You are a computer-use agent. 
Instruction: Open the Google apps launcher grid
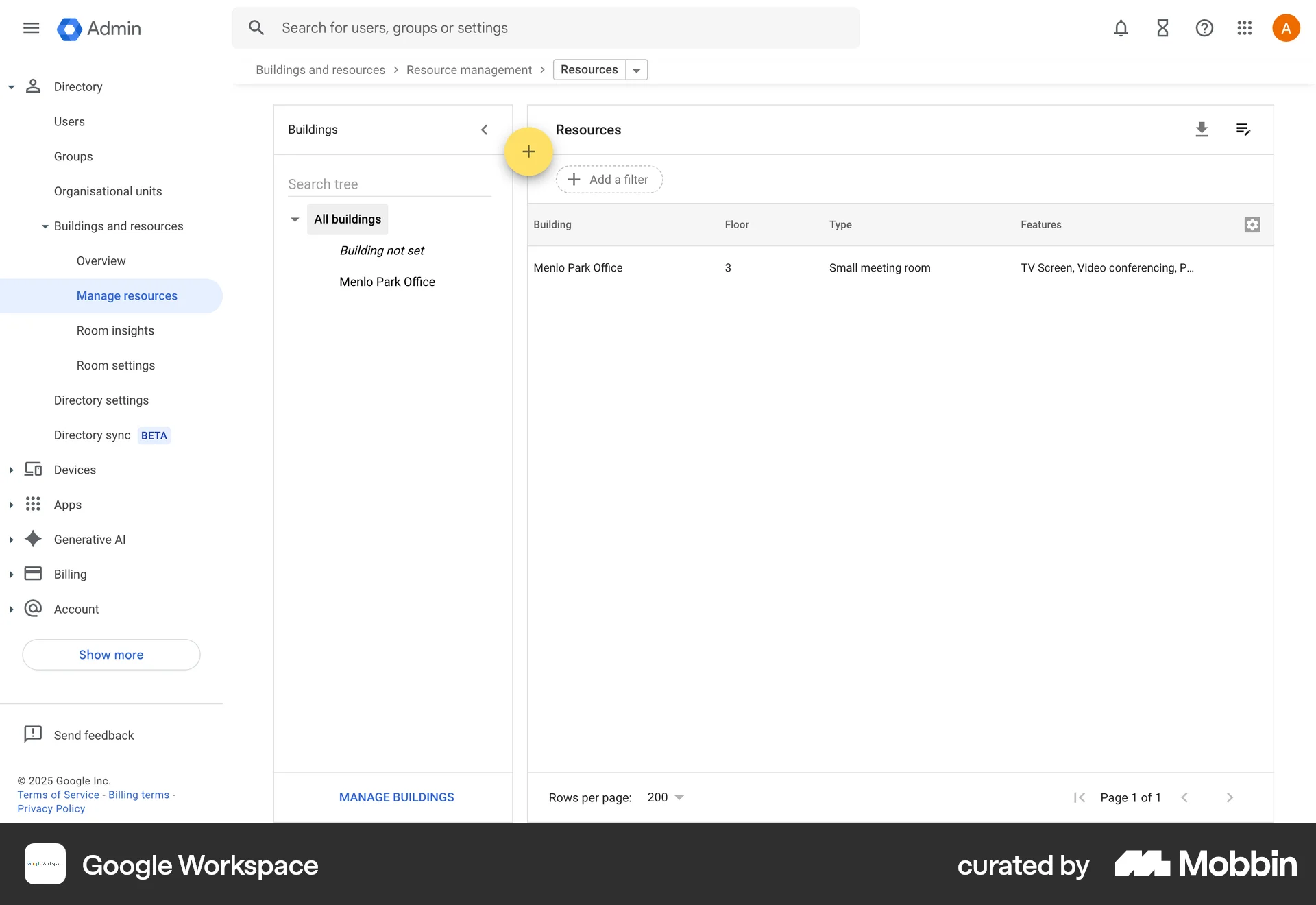1244,28
